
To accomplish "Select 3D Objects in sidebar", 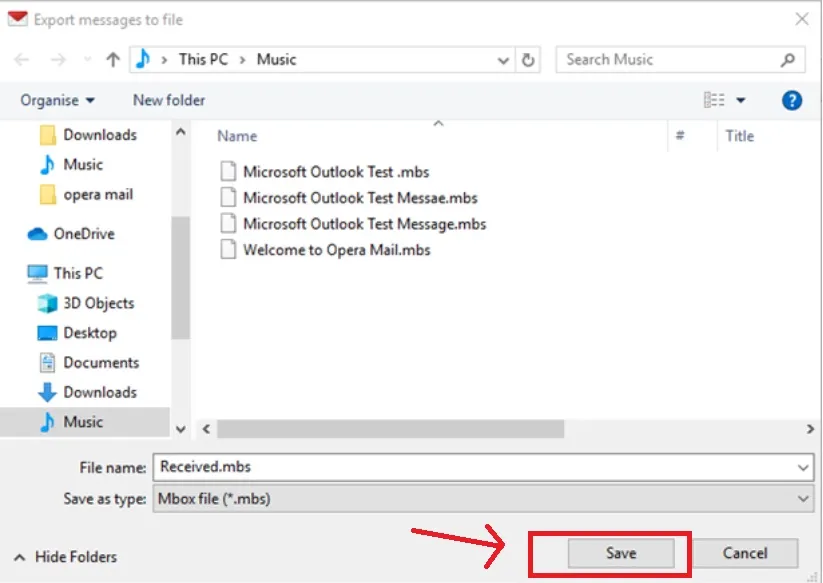I will tap(98, 303).
